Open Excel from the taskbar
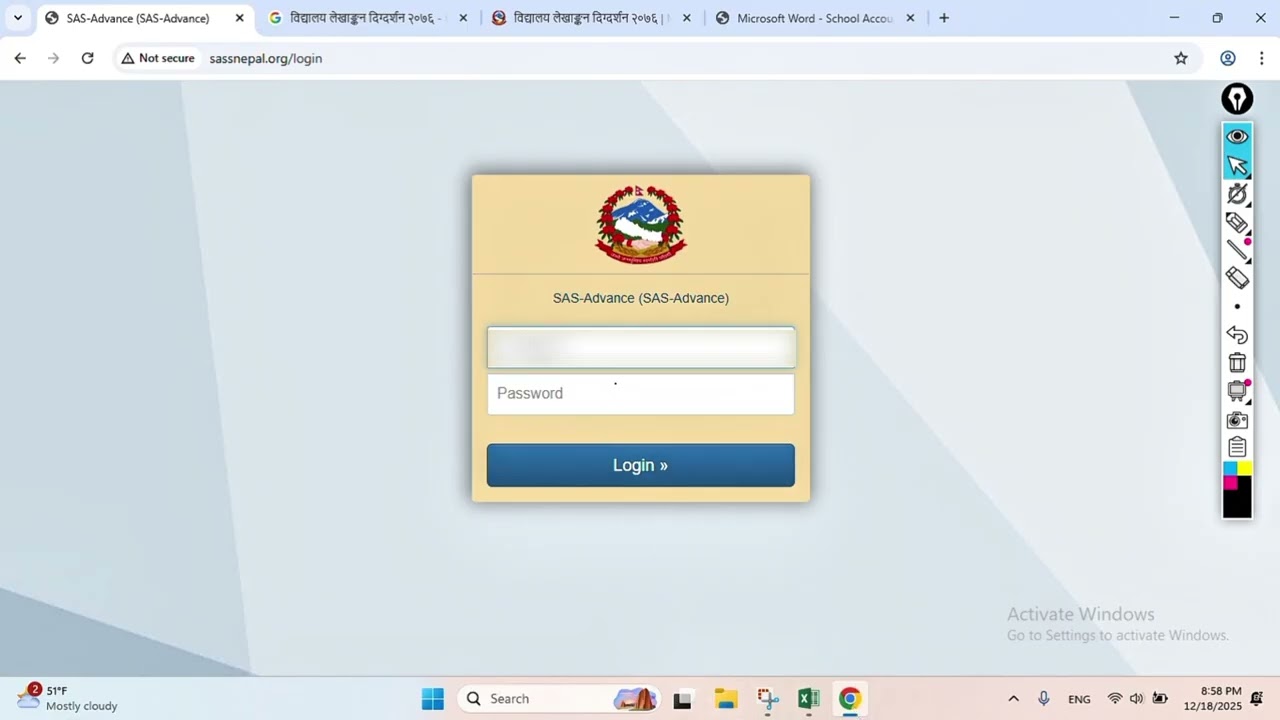The image size is (1280, 720). point(808,699)
